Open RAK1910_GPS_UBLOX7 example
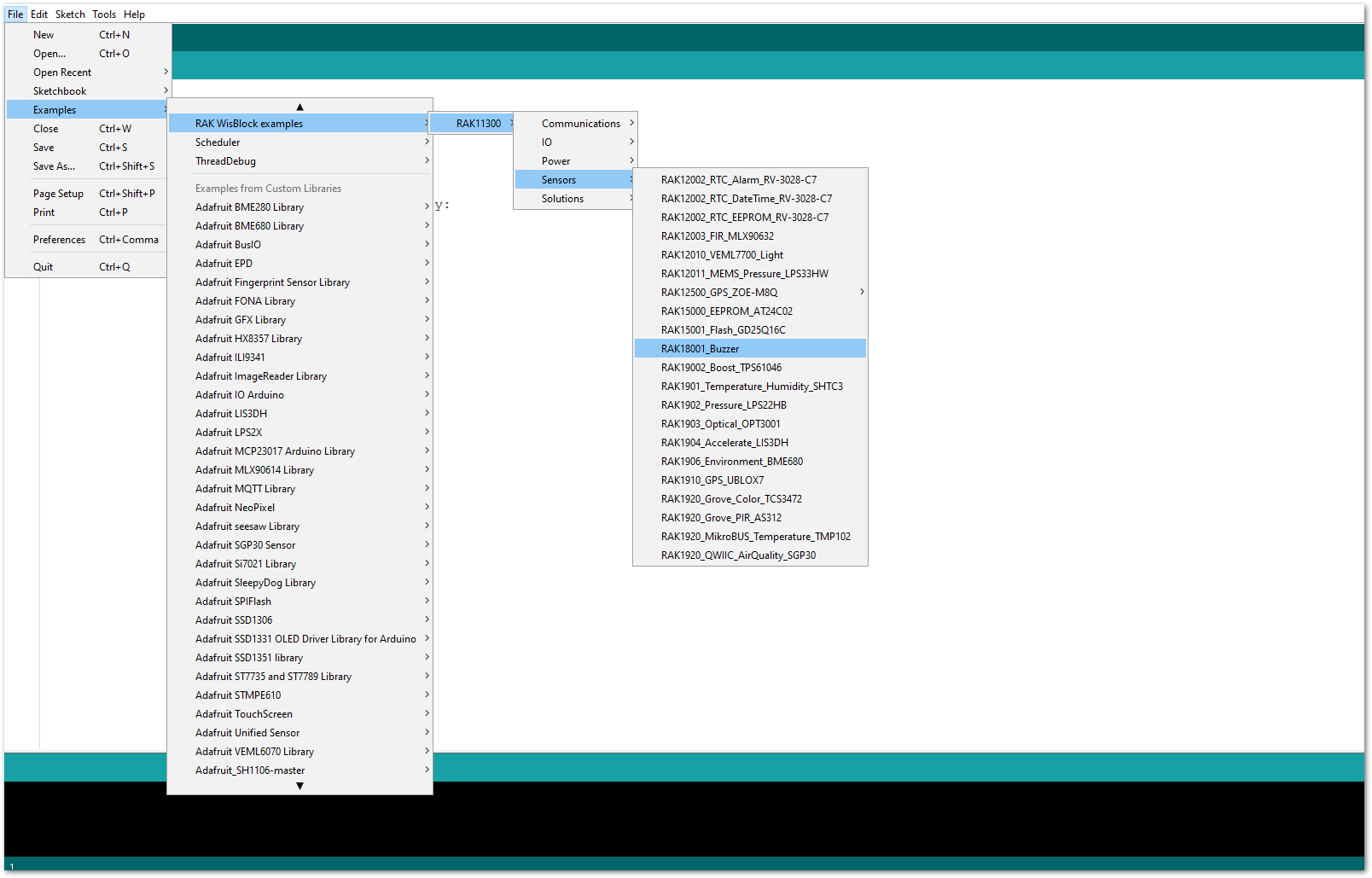The image size is (1372, 878). tap(750, 480)
